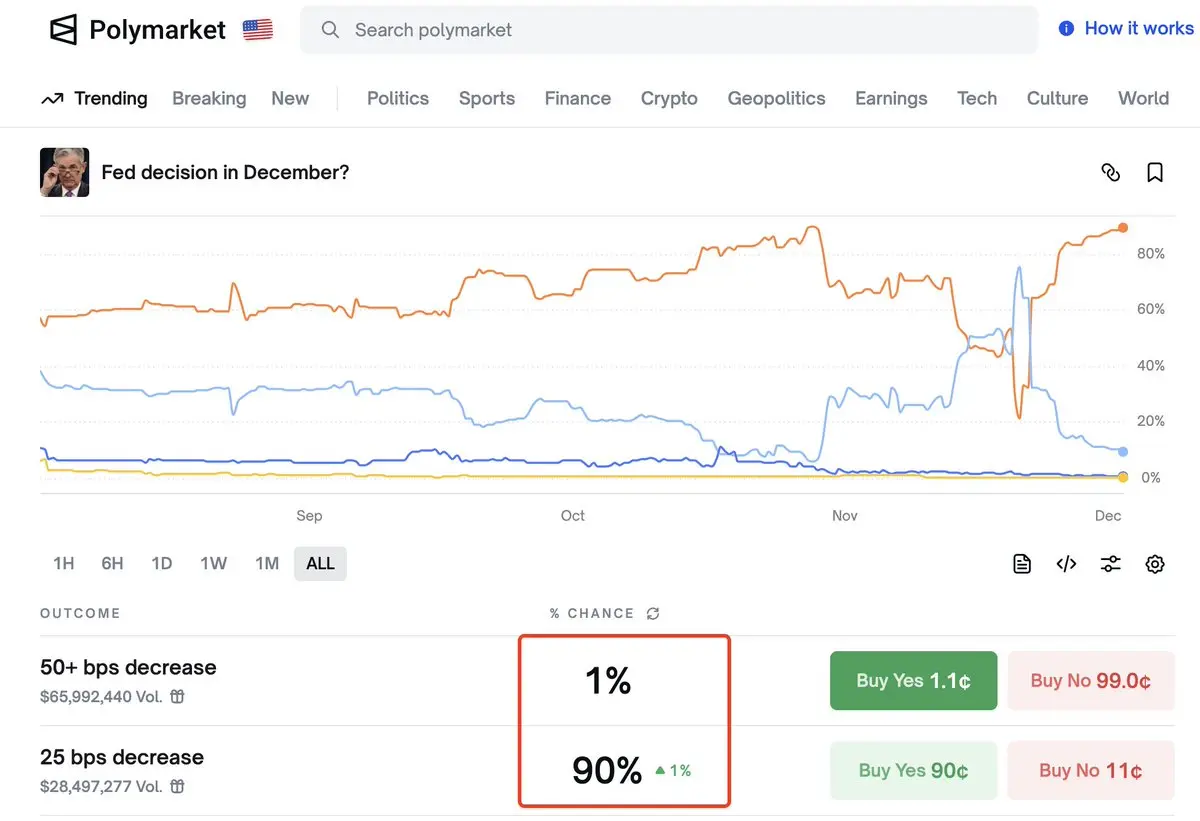Open the How it works link
This screenshot has height=821, width=1200.
tap(1126, 28)
